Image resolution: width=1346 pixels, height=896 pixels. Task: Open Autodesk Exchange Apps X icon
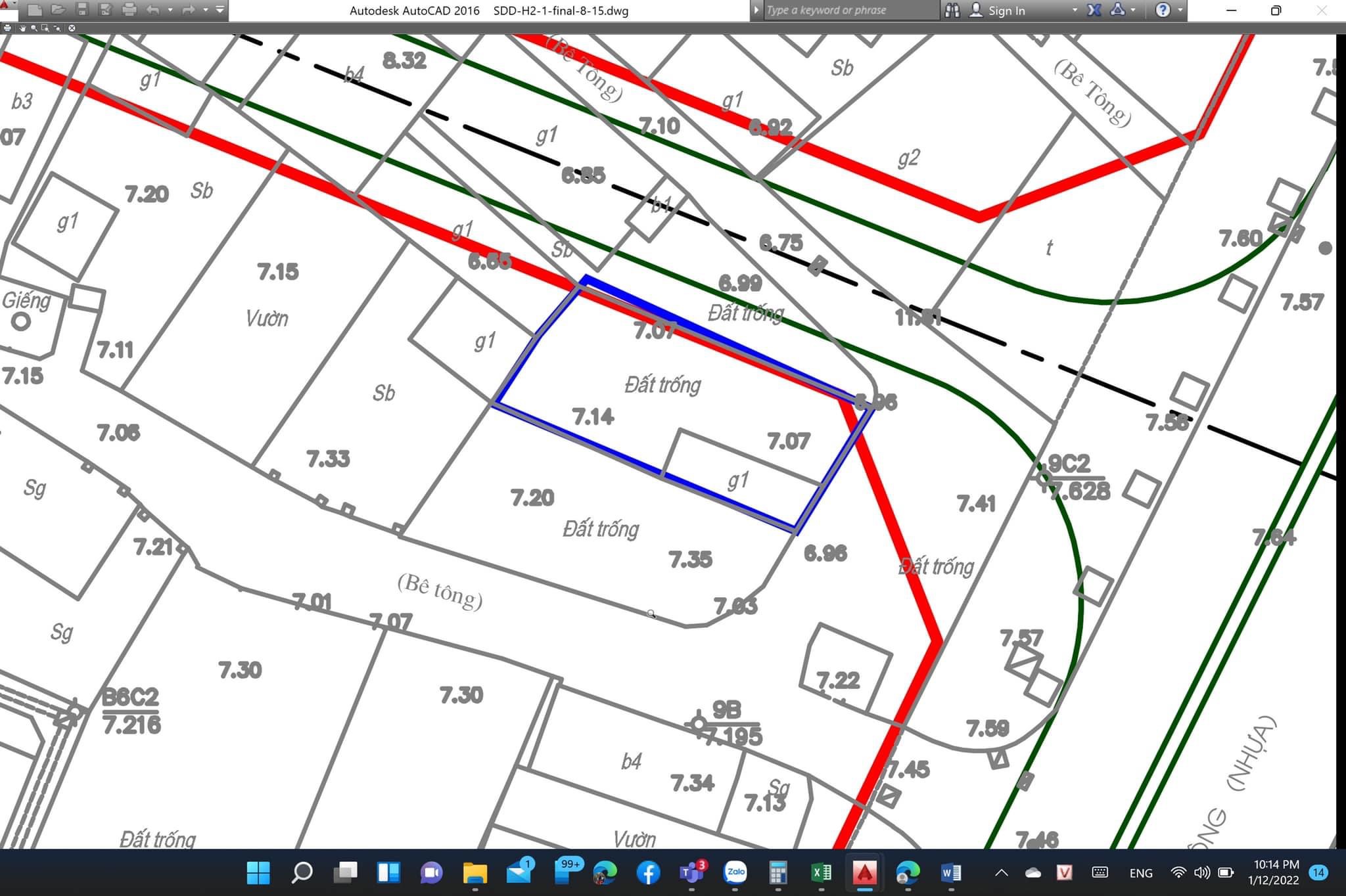click(x=1094, y=10)
